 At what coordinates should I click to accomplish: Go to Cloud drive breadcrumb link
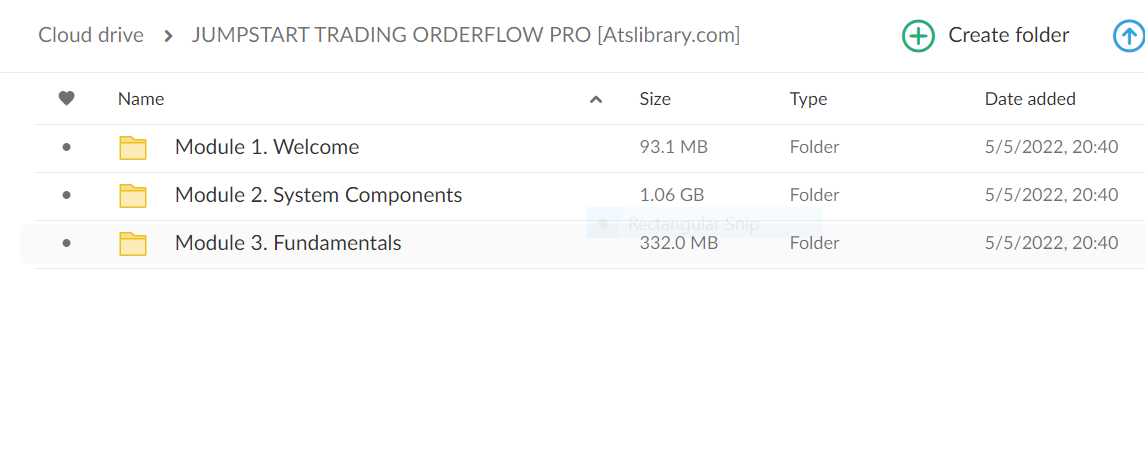(x=91, y=35)
